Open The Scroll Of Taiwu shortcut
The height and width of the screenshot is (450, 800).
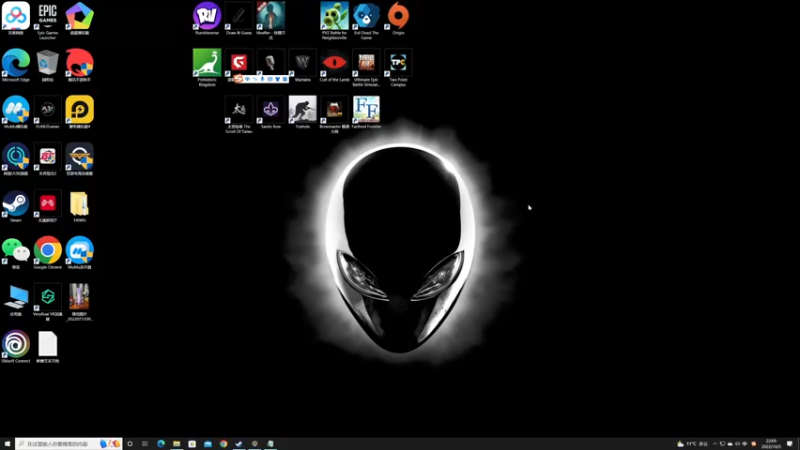239,114
